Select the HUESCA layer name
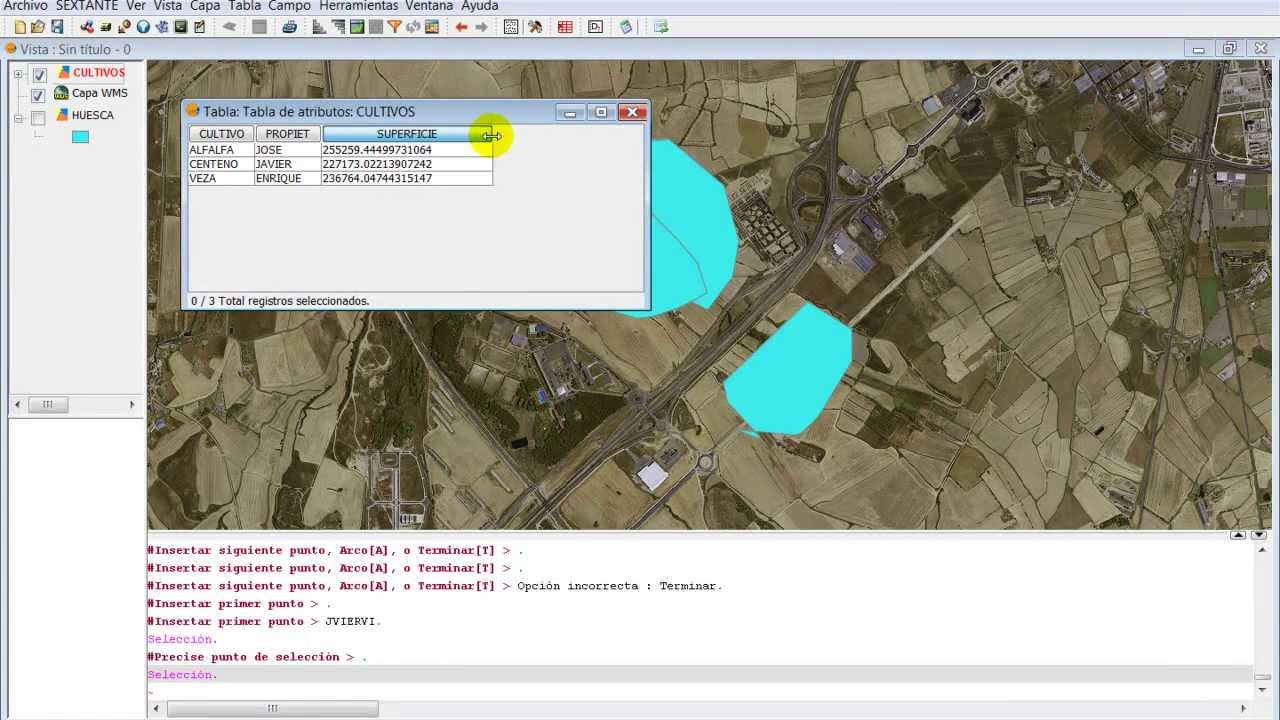This screenshot has height=720, width=1280. 93,115
